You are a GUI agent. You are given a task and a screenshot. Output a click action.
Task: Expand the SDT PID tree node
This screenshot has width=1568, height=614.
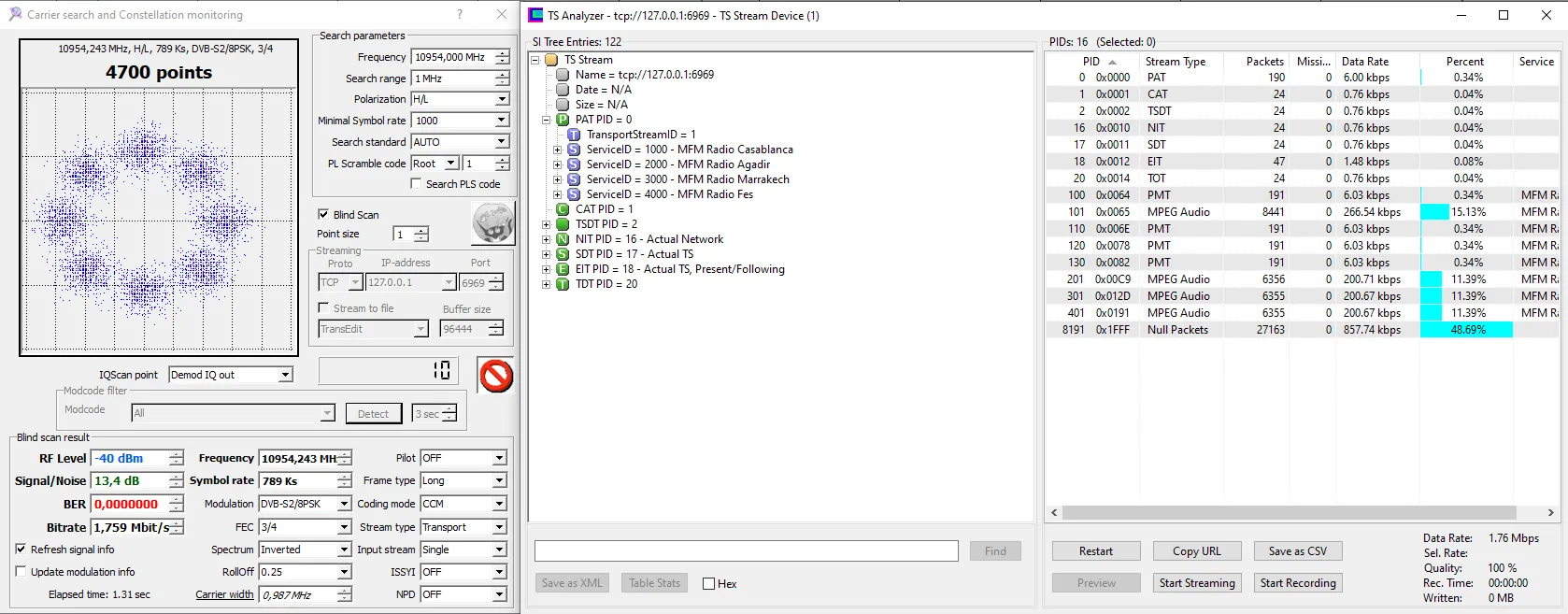(546, 254)
